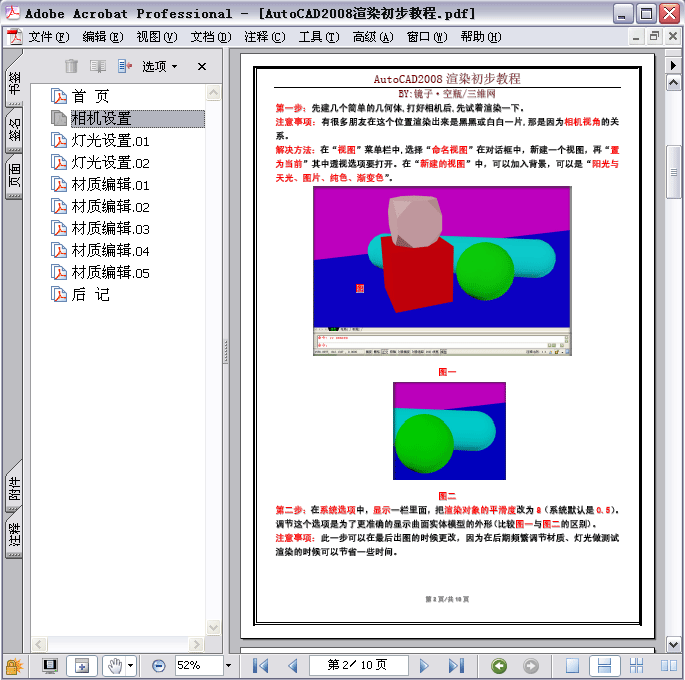The height and width of the screenshot is (680, 685).
Task: Select single page layout
Action: 572,666
